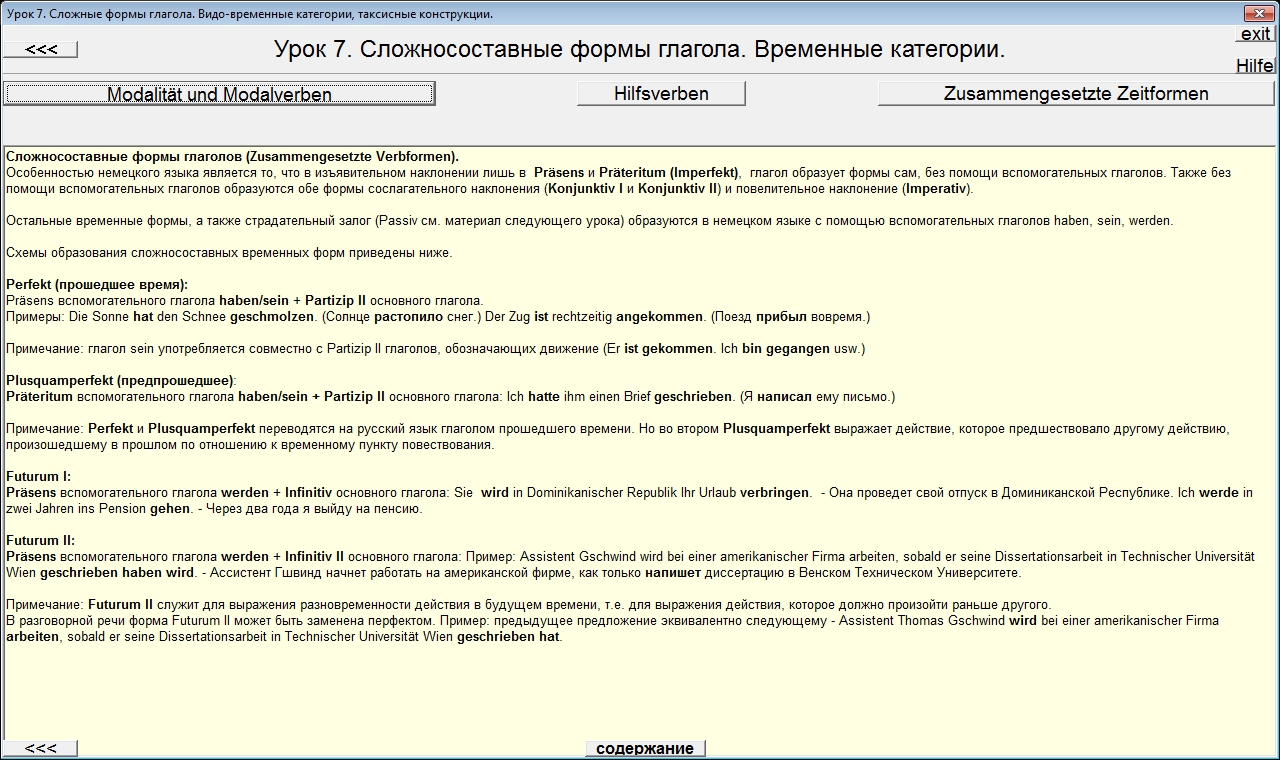Open the Modalität und Modalverben section
This screenshot has width=1280, height=760.
pos(220,94)
